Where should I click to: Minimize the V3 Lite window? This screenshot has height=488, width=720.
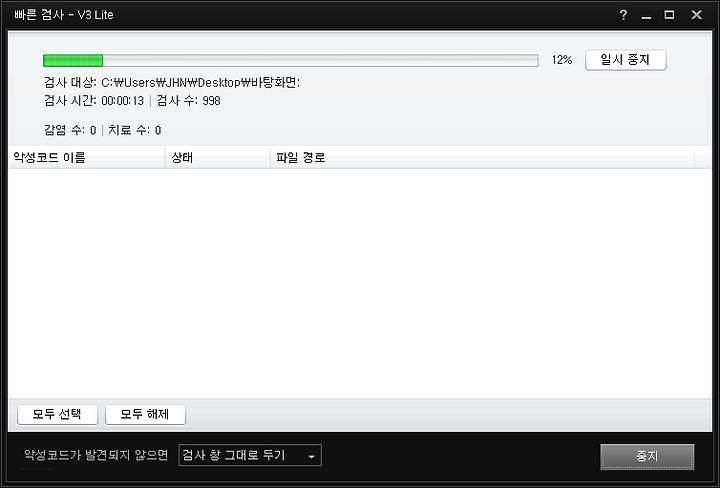click(x=647, y=16)
